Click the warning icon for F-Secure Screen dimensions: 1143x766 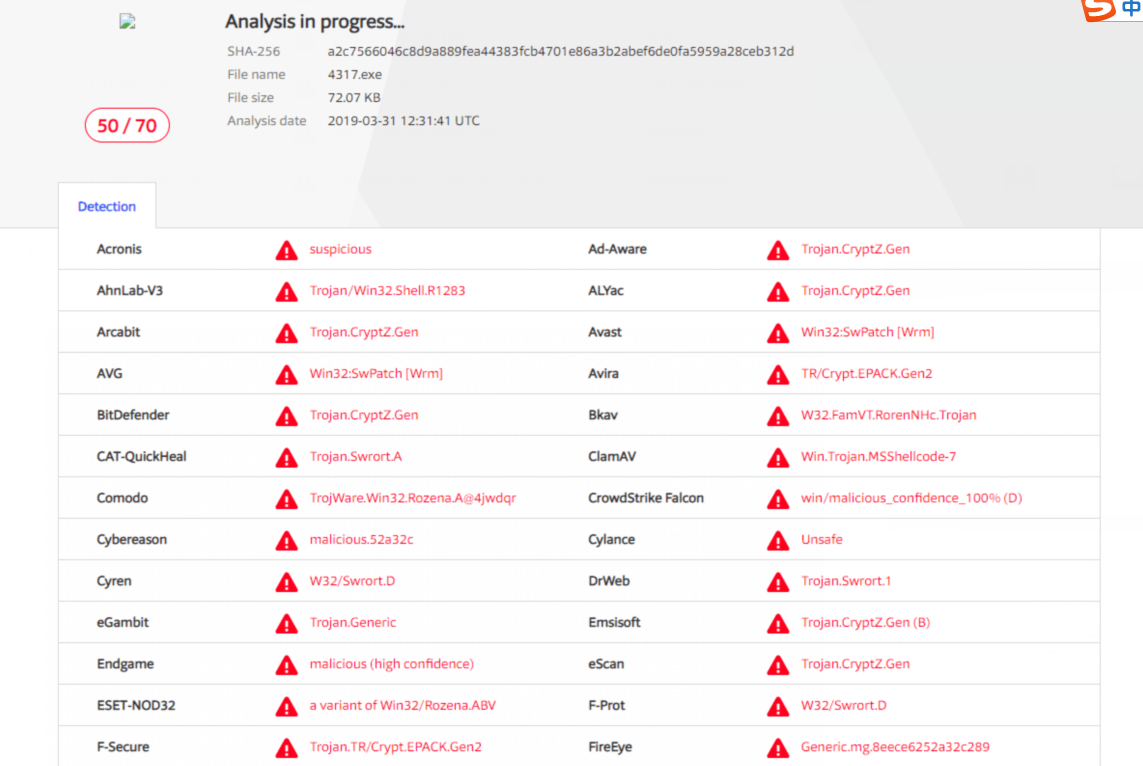[x=286, y=749]
